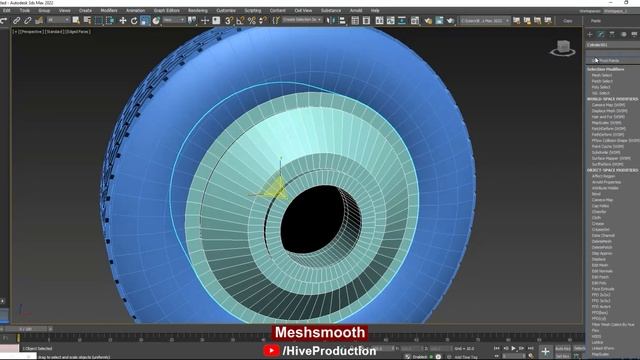The height and width of the screenshot is (360, 640).
Task: Open the selection filter All dropdown
Action: coord(58,20)
